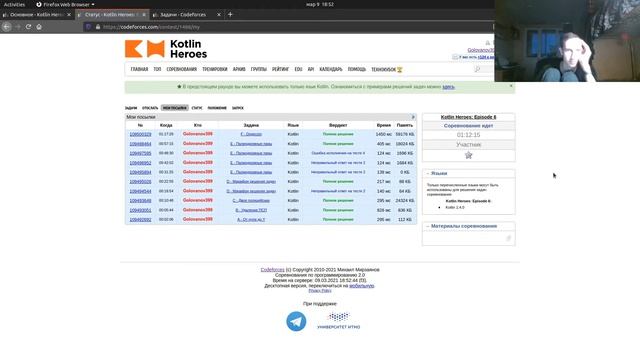The height and width of the screenshot is (360, 640).
Task: Select the МОИ ПОСЫЛКИ contest tab
Action: click(x=175, y=108)
